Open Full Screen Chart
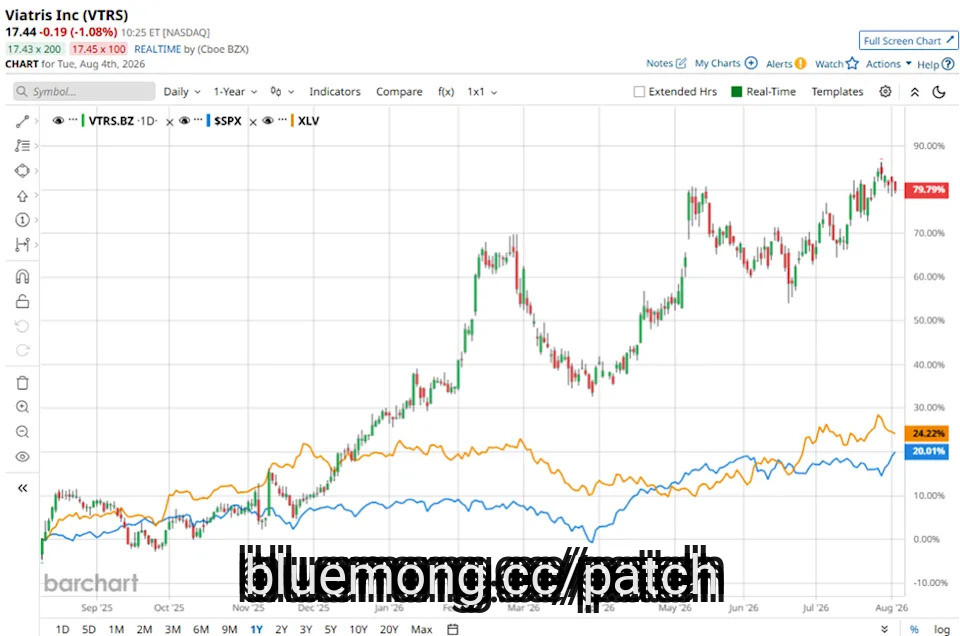Image resolution: width=960 pixels, height=636 pixels. 909,40
